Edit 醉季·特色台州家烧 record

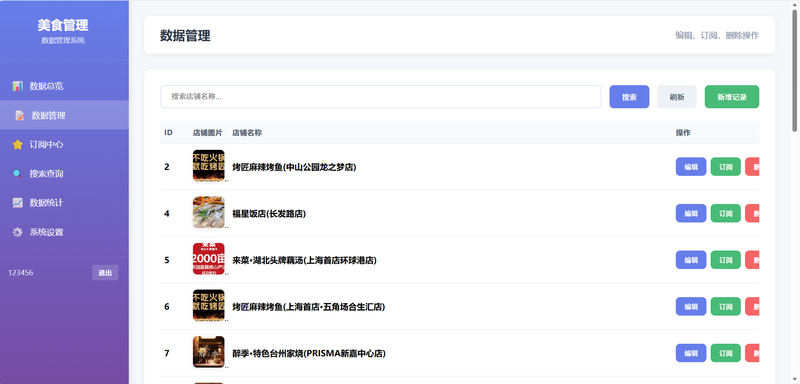coord(691,353)
